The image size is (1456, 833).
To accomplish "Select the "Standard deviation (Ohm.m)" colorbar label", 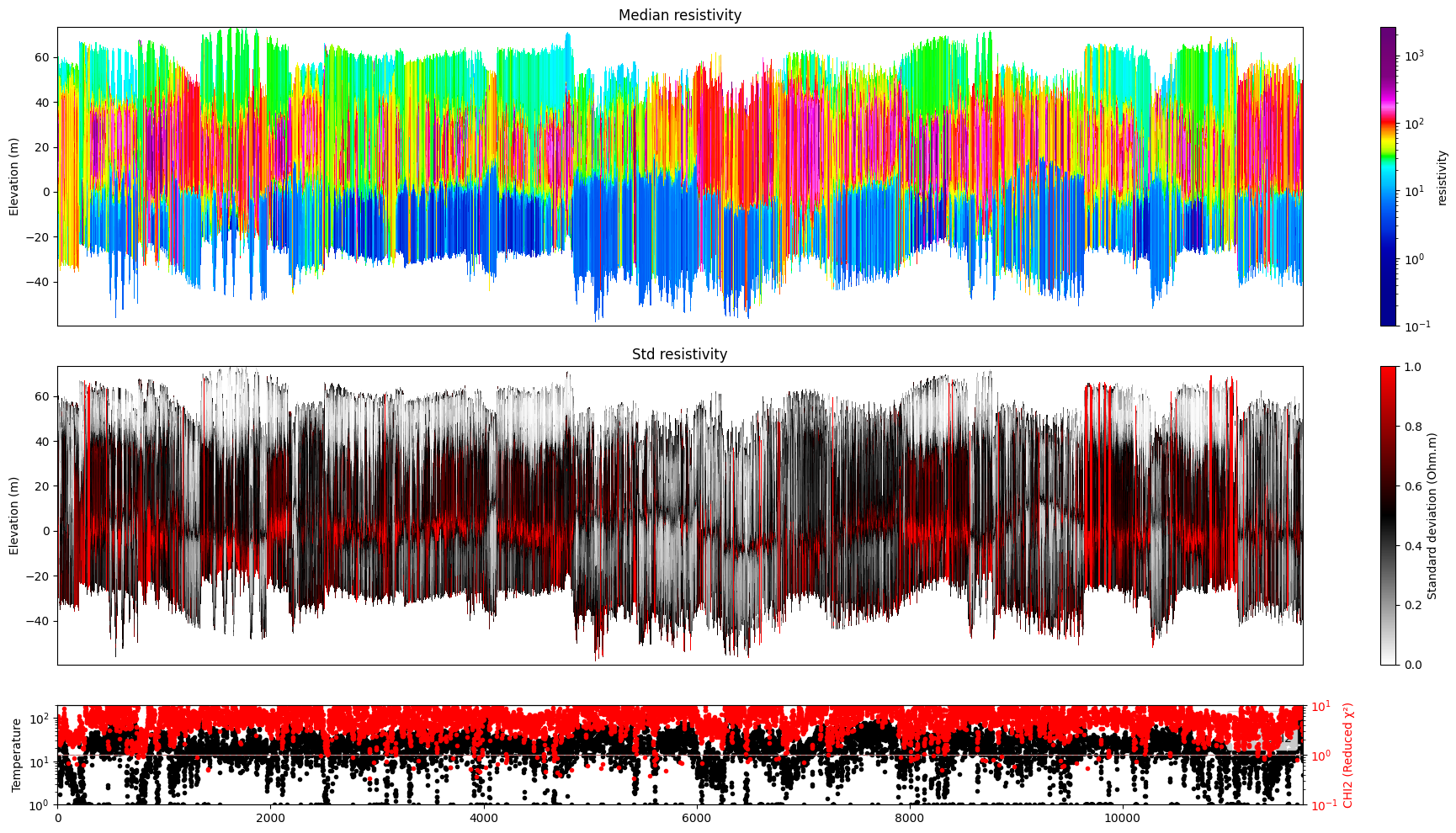I will coord(1433,515).
